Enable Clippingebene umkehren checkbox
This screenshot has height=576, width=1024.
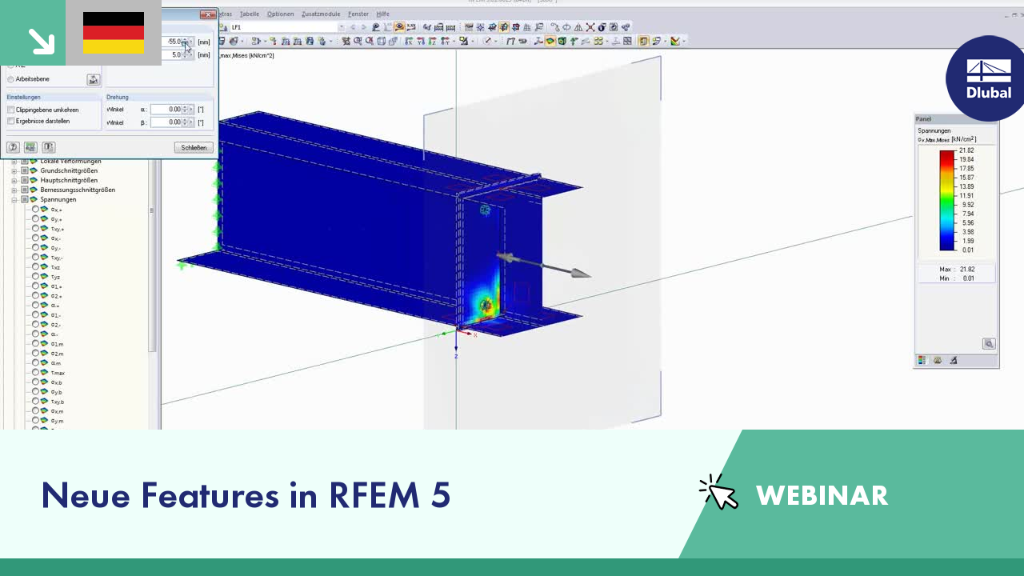(x=10, y=110)
